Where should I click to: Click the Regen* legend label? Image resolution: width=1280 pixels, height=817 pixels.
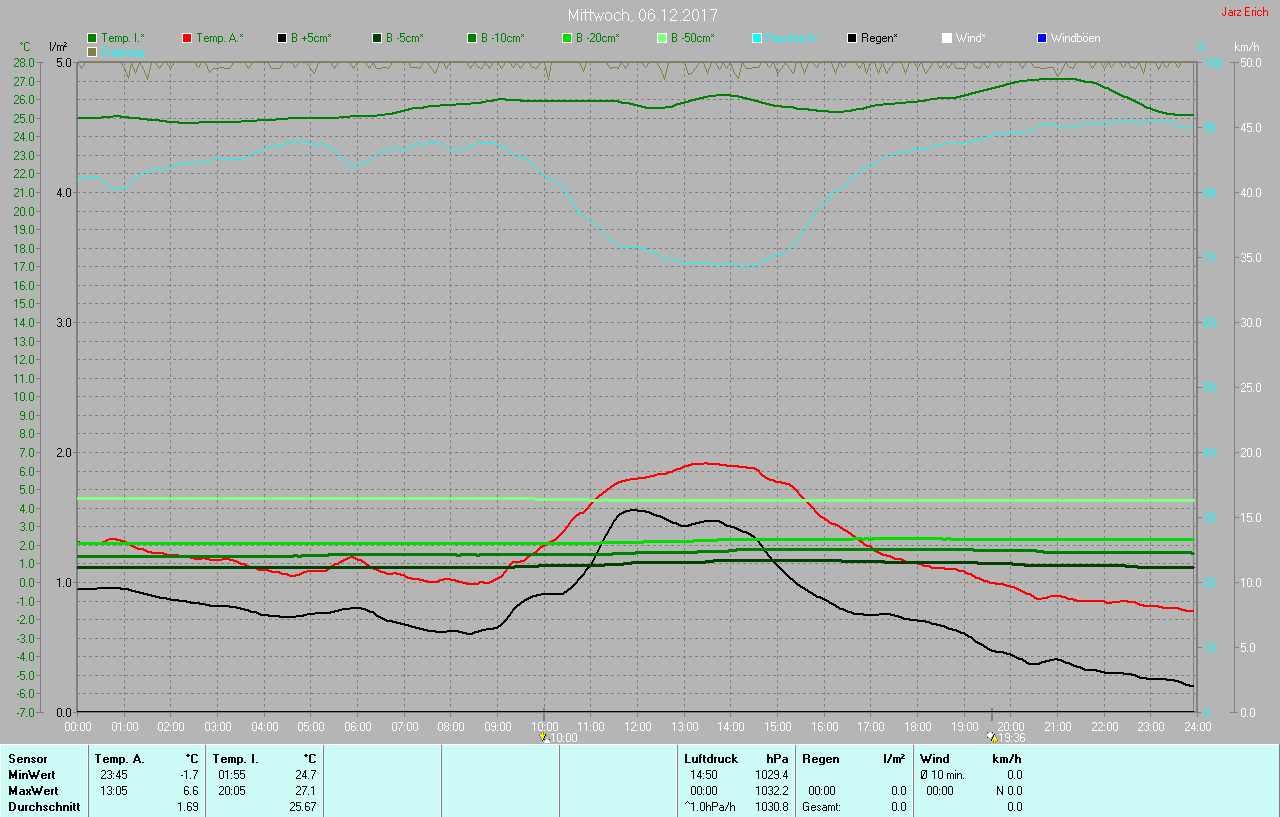879,38
